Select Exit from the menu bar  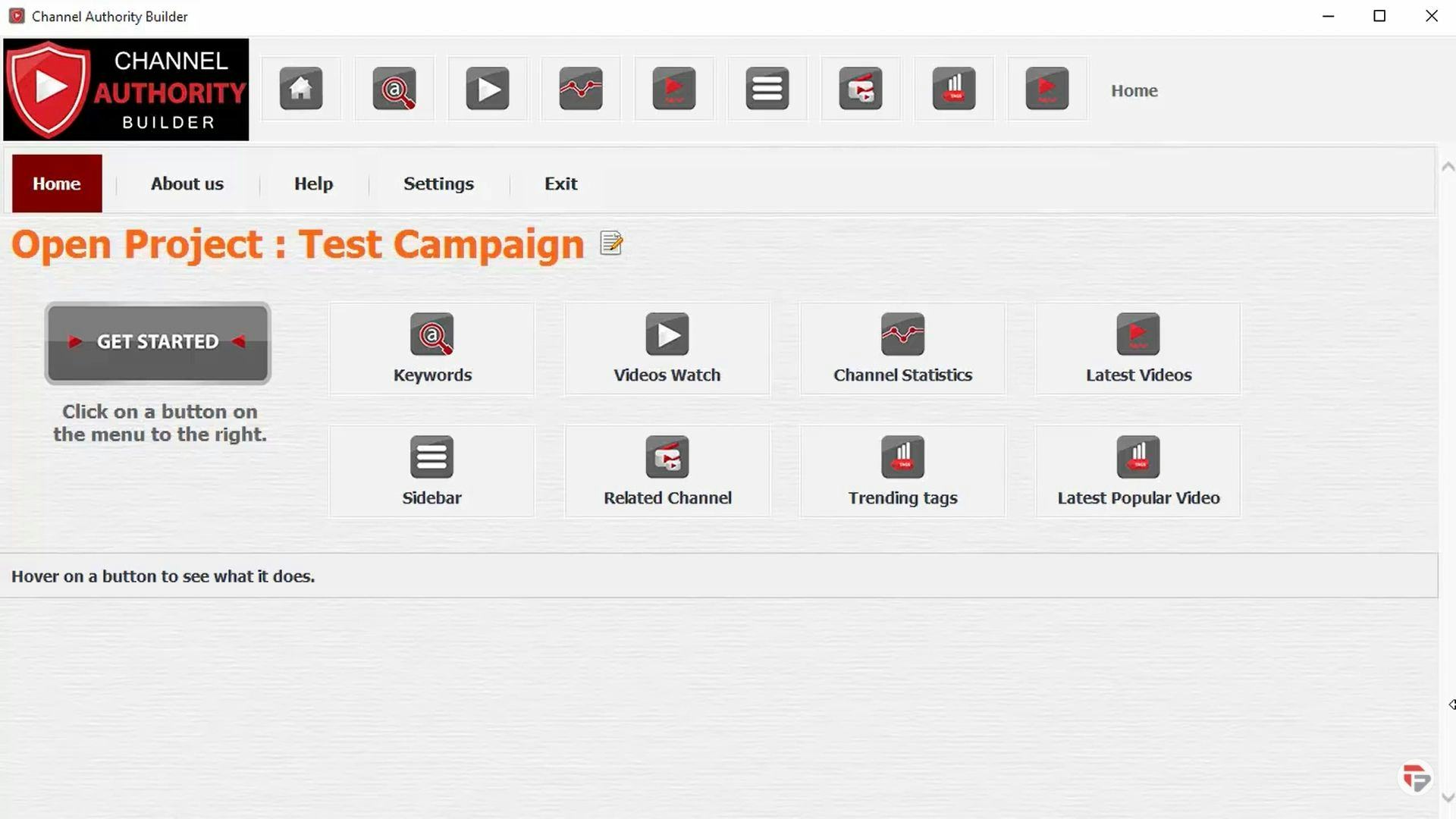click(x=560, y=184)
